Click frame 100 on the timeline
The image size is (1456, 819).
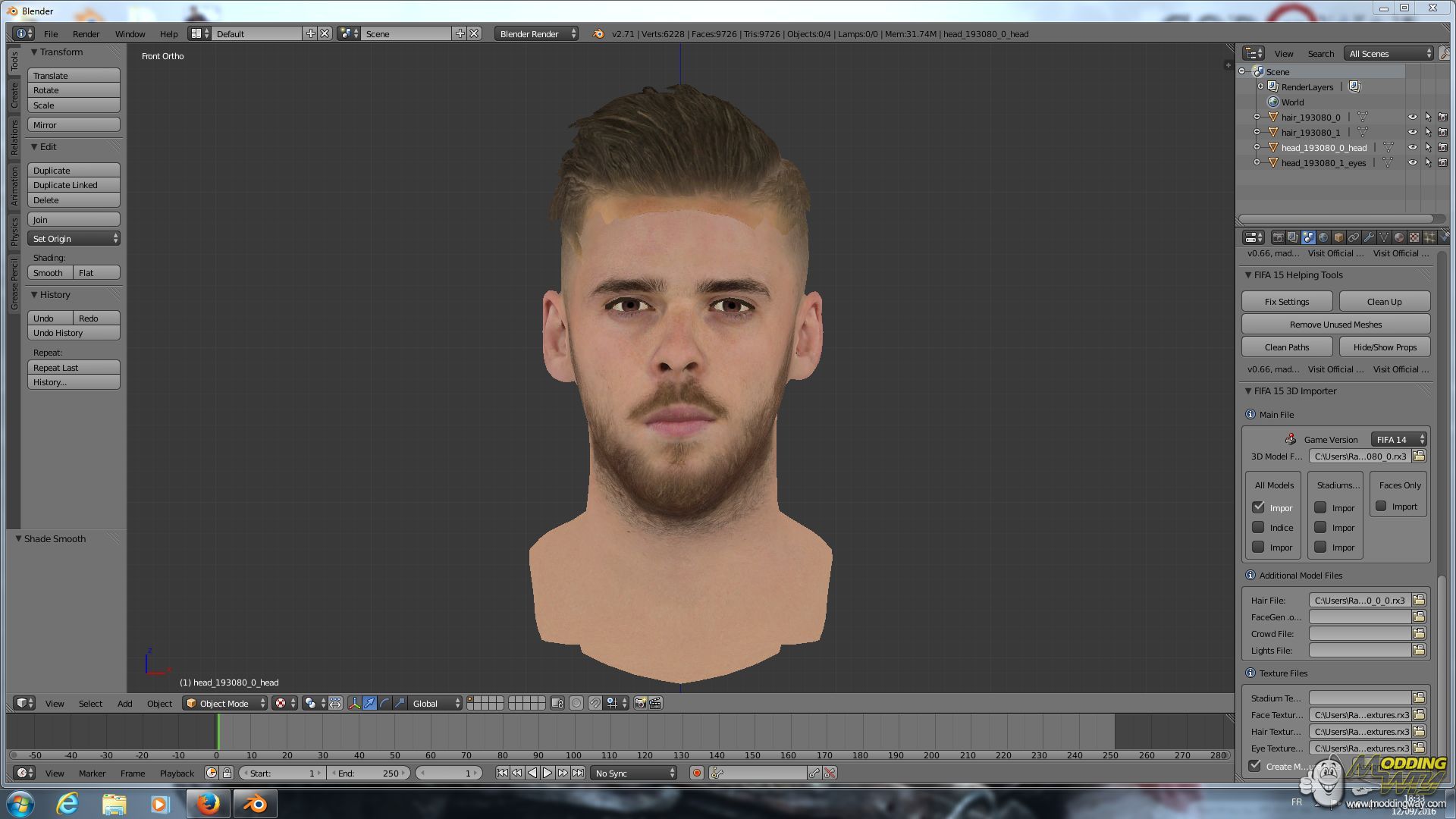574,733
